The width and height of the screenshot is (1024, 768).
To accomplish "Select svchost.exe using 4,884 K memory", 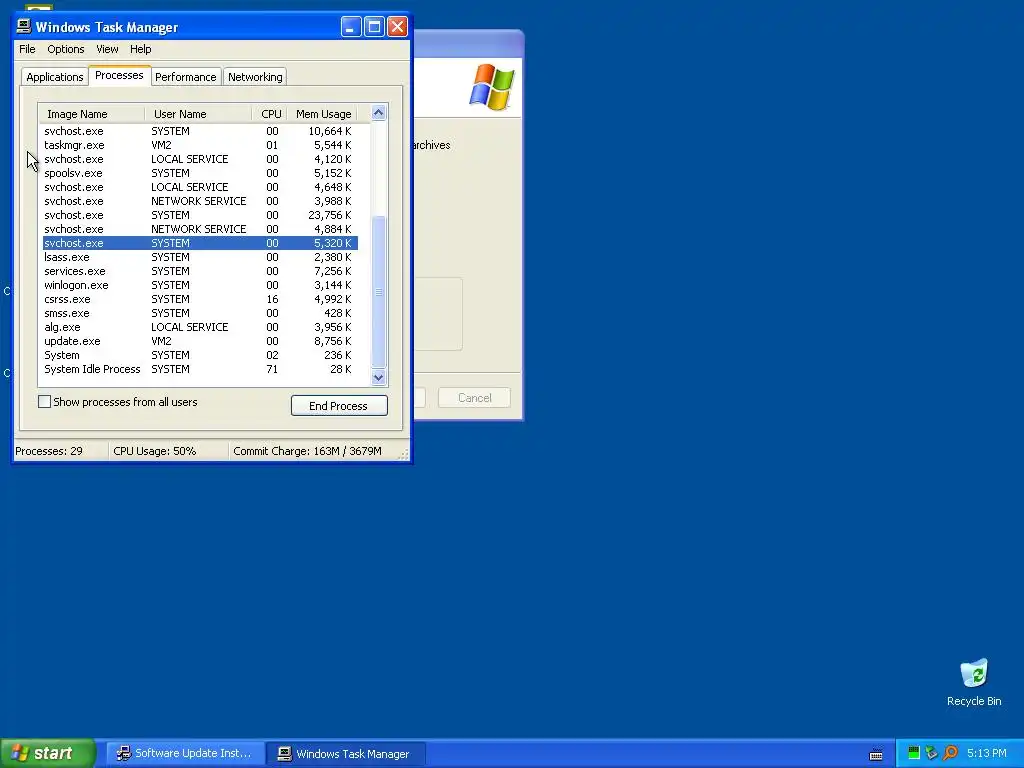I will [x=200, y=229].
